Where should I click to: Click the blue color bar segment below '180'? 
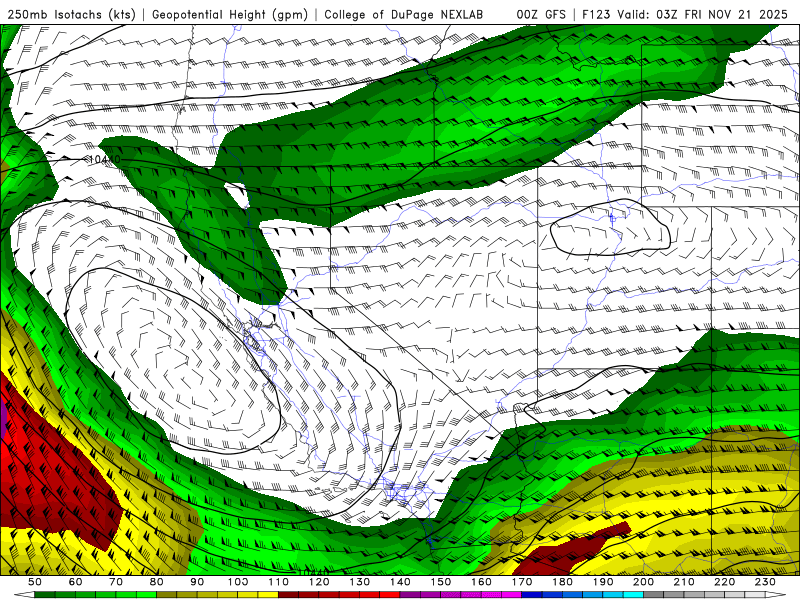(572, 595)
